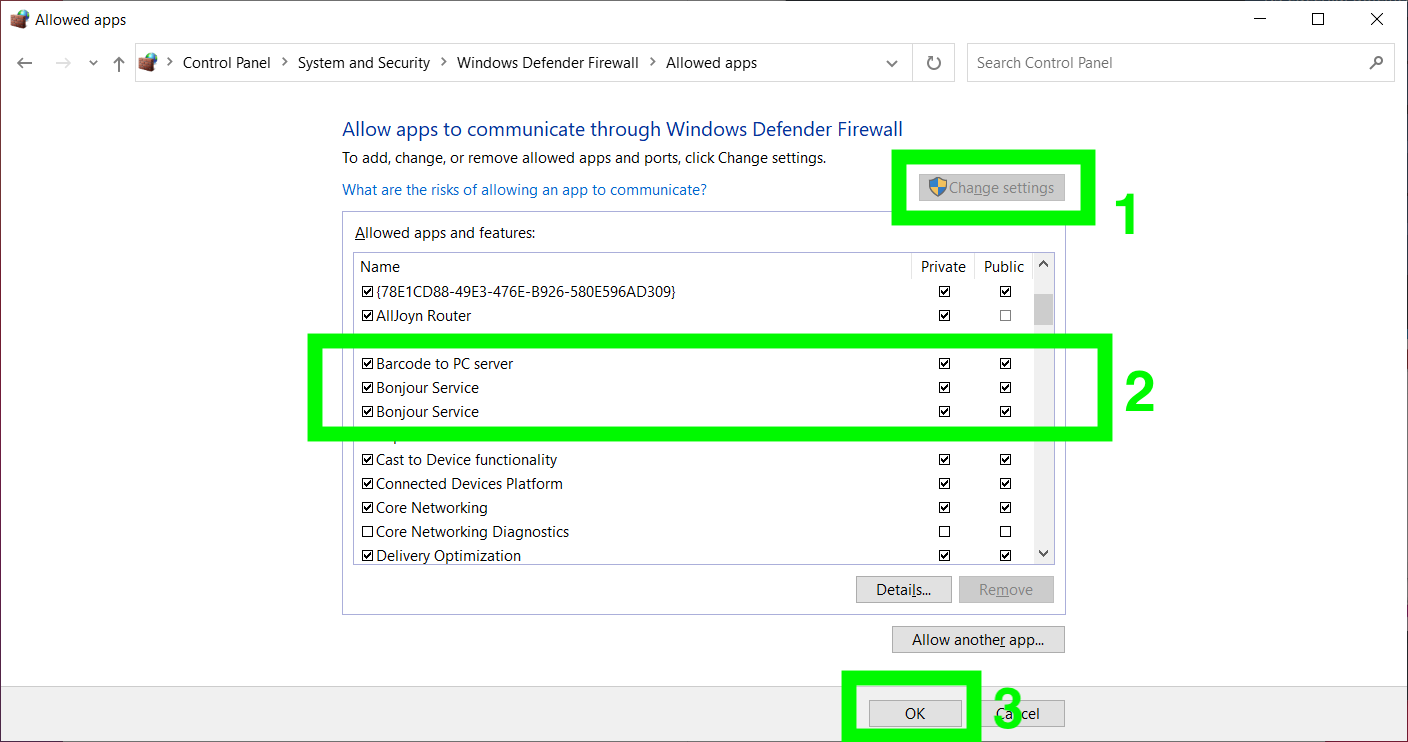Toggle the Core Networking Diagnostics checkbox
The image size is (1408, 742).
[367, 532]
